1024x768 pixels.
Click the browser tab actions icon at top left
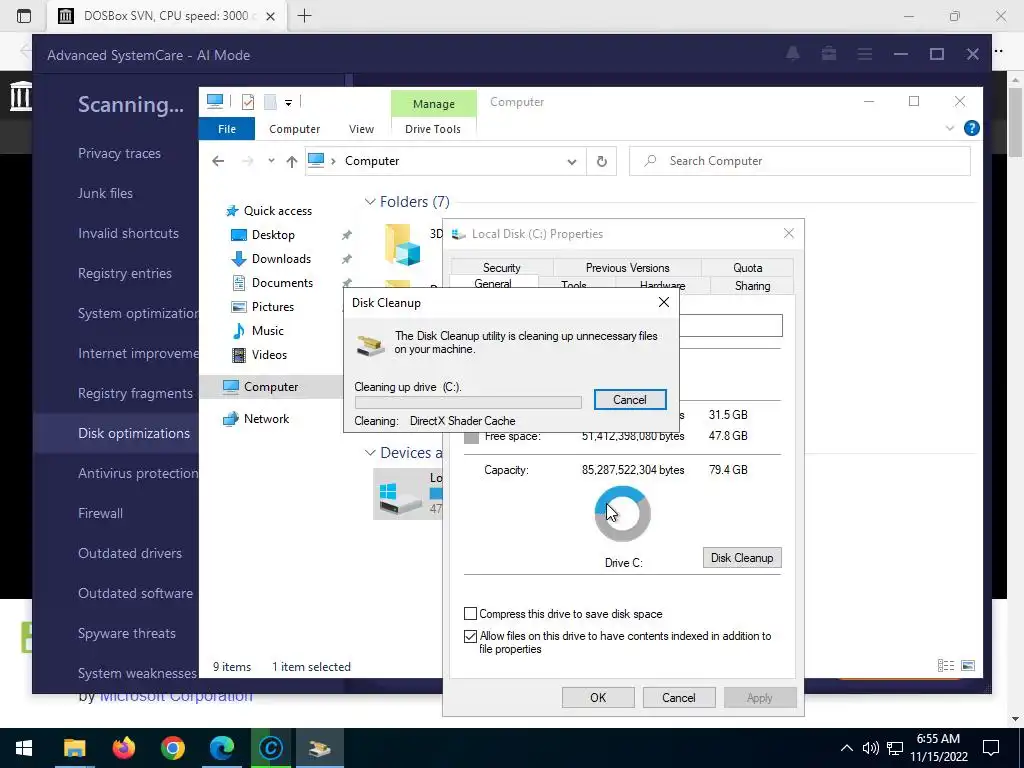pyautogui.click(x=24, y=16)
